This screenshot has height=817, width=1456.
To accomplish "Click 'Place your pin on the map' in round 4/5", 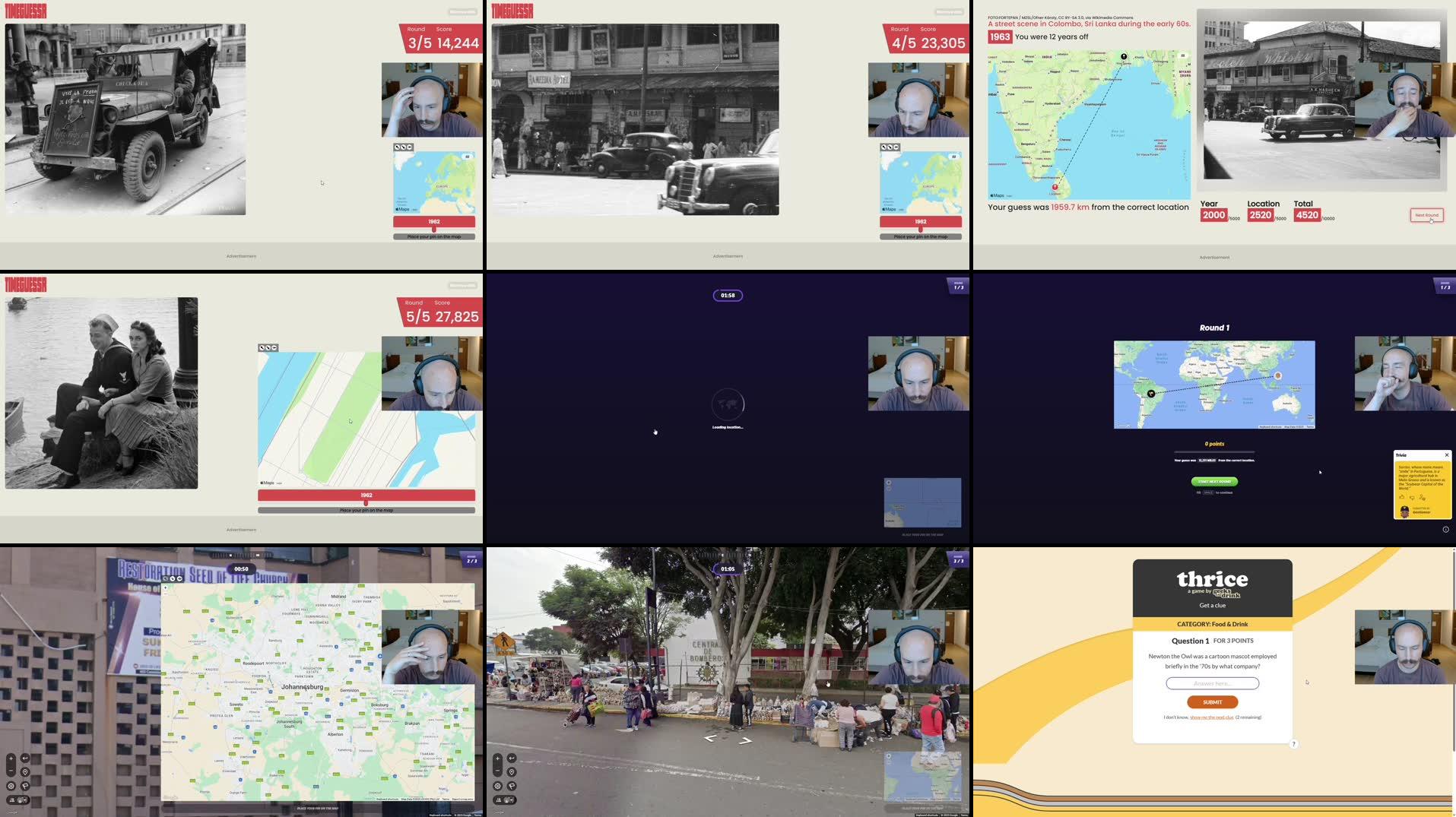I will click(921, 237).
